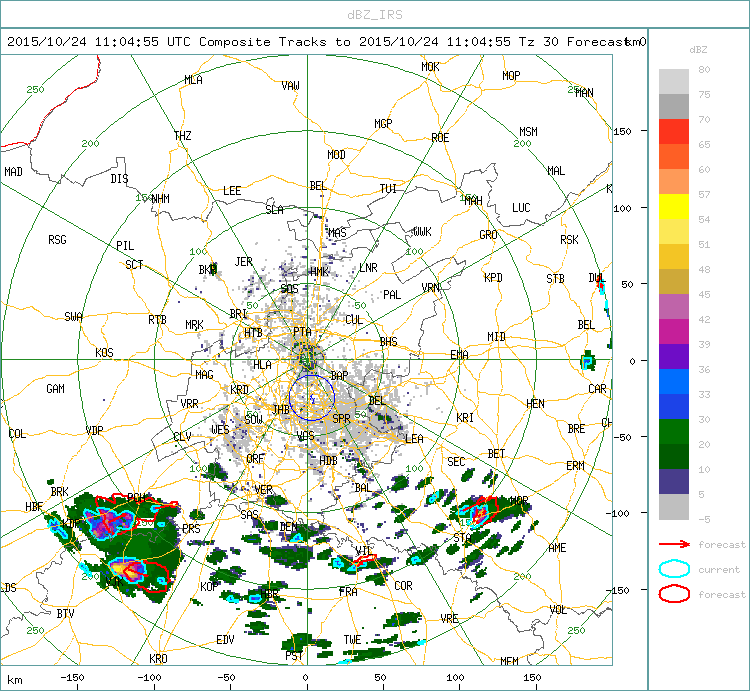Click the GAM station label
The height and width of the screenshot is (691, 750).
point(55,389)
